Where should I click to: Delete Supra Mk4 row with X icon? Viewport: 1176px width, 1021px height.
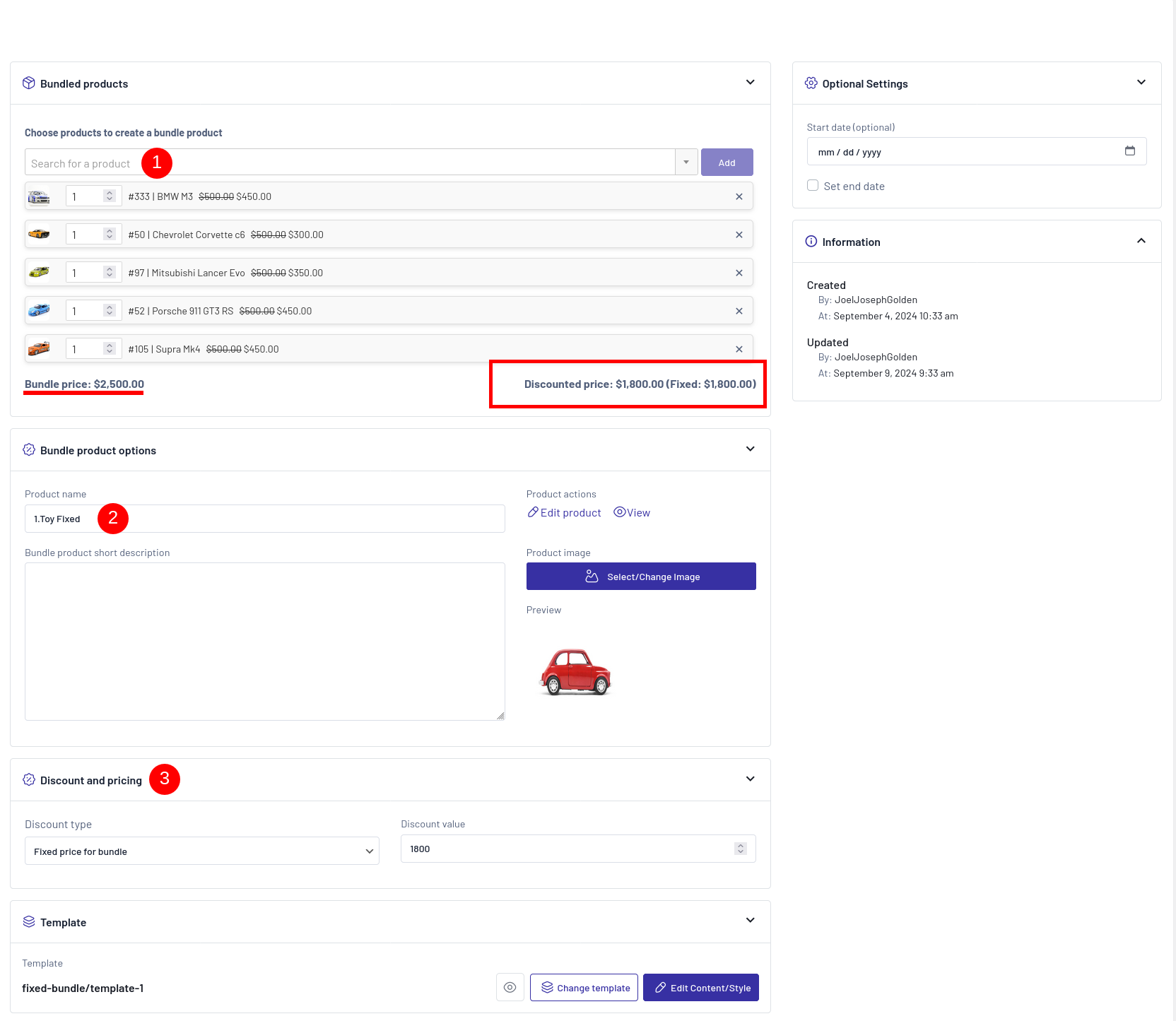(x=739, y=350)
